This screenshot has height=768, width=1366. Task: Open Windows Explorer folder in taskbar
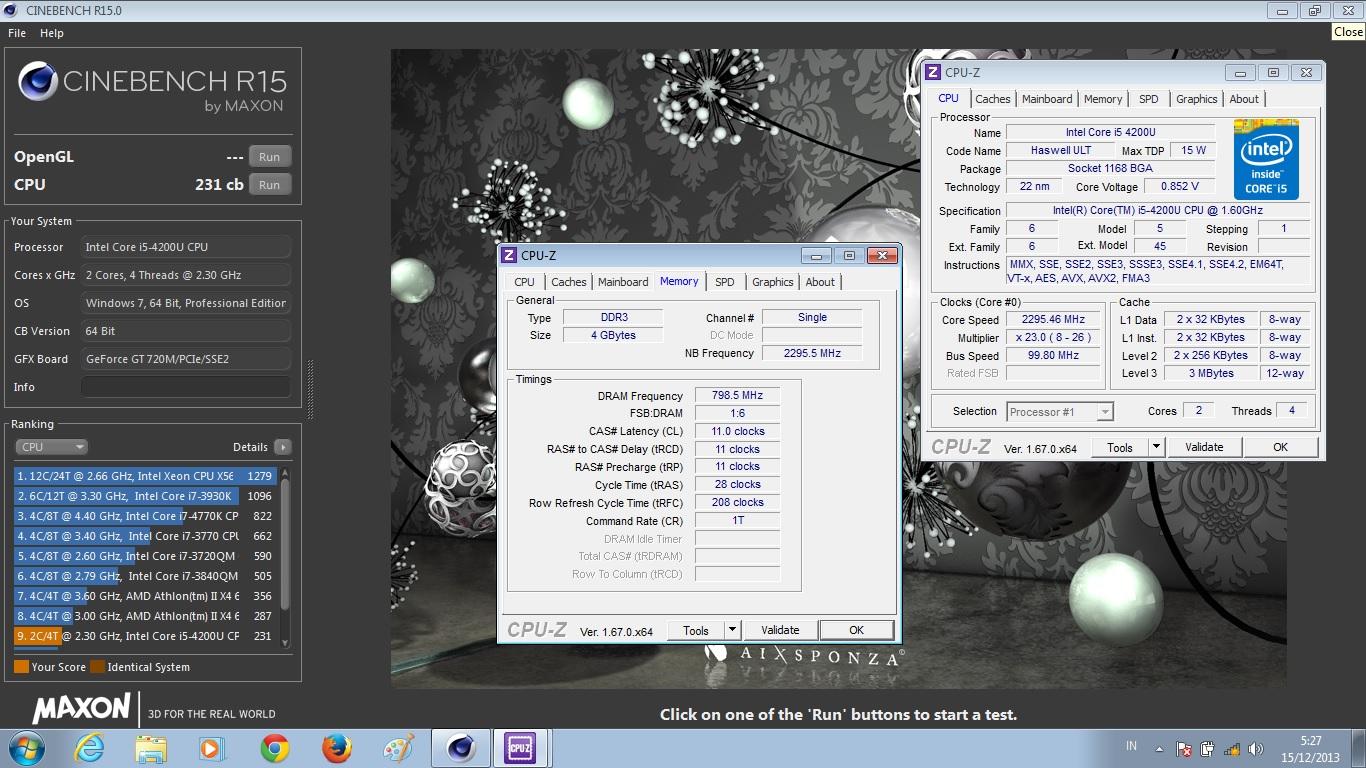click(151, 748)
